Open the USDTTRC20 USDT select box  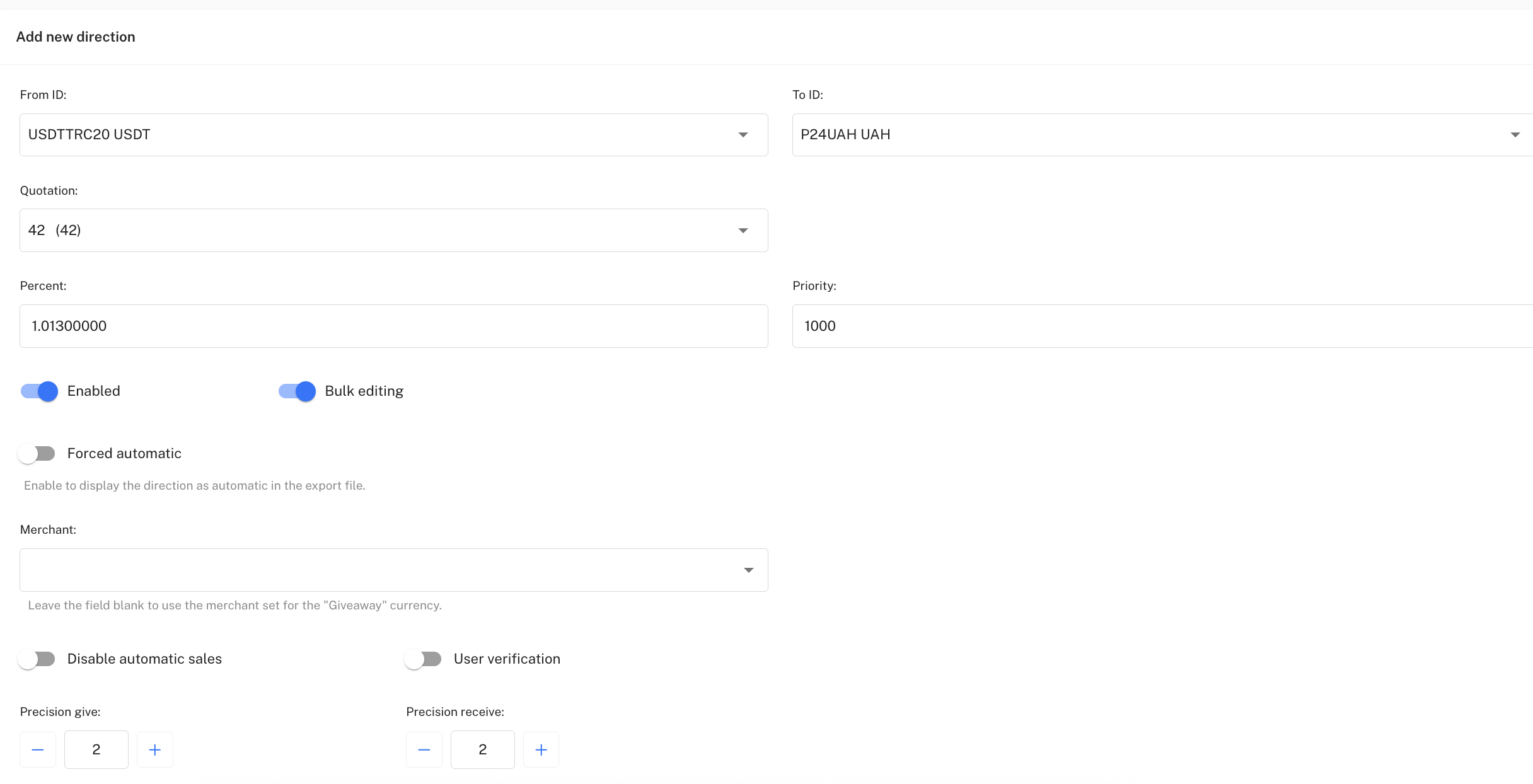pos(378,135)
